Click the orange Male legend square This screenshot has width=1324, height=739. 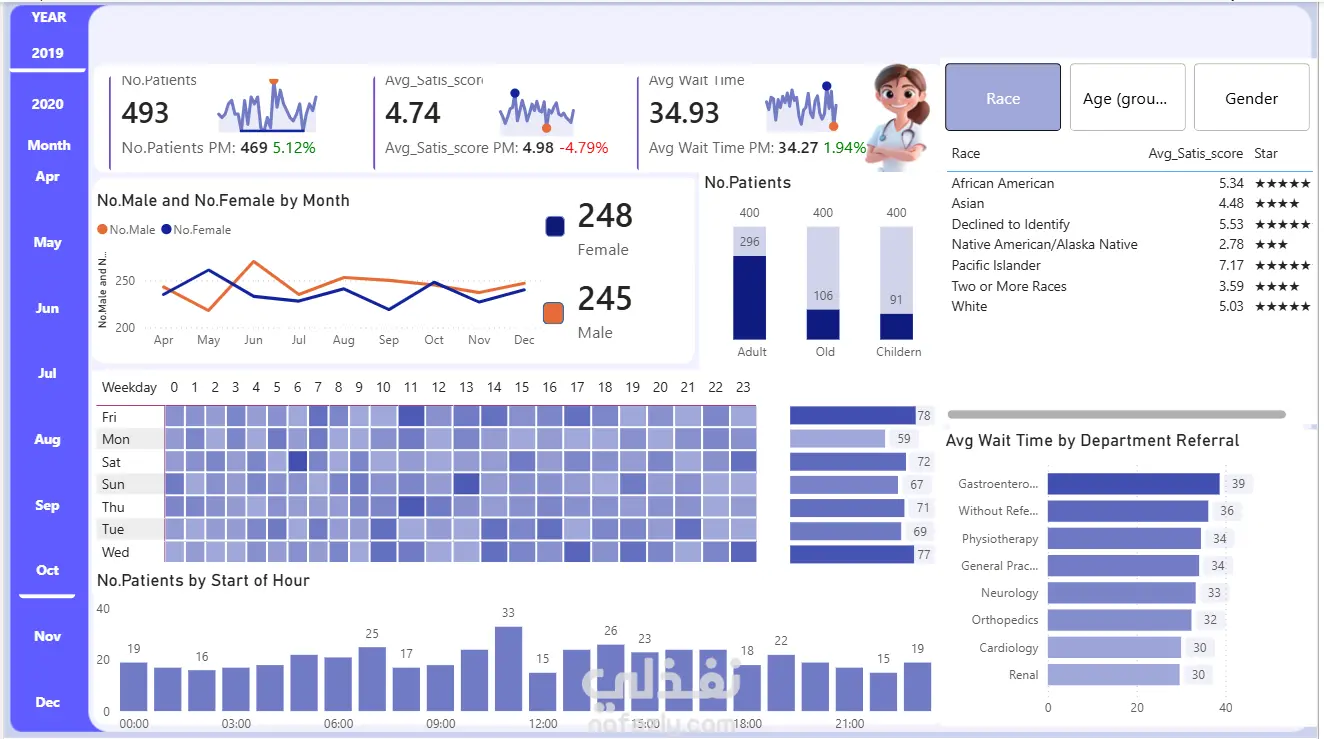click(554, 313)
